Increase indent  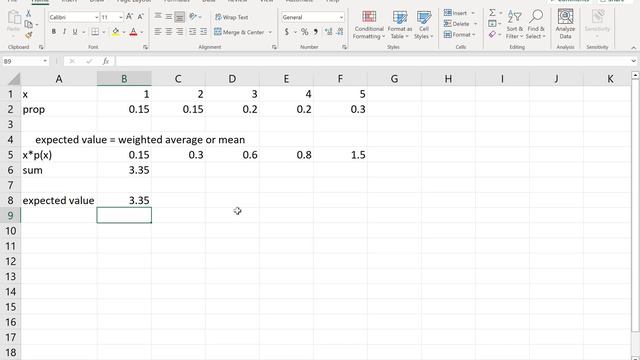click(203, 32)
